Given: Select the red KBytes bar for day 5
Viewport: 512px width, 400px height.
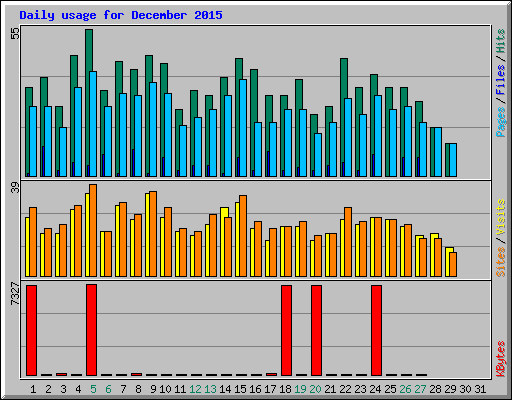Looking at the screenshot, I should pos(91,330).
